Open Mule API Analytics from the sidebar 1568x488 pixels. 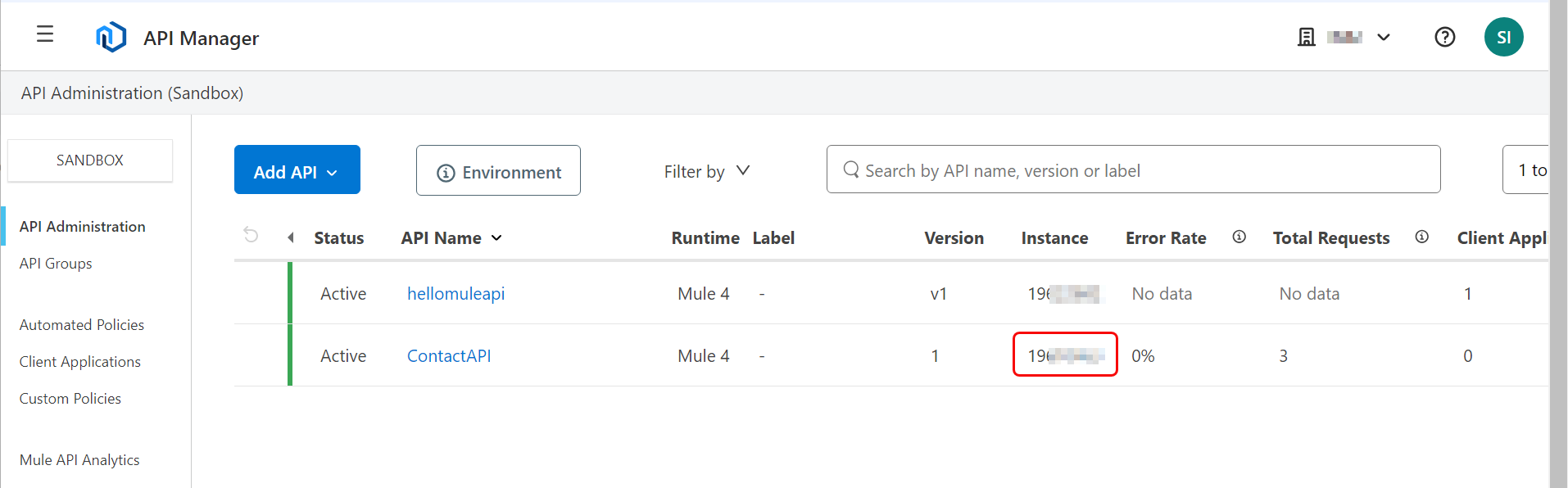(79, 459)
